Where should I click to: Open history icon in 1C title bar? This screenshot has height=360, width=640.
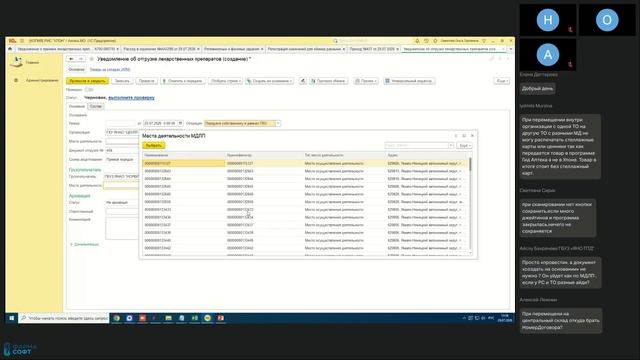tap(426, 41)
